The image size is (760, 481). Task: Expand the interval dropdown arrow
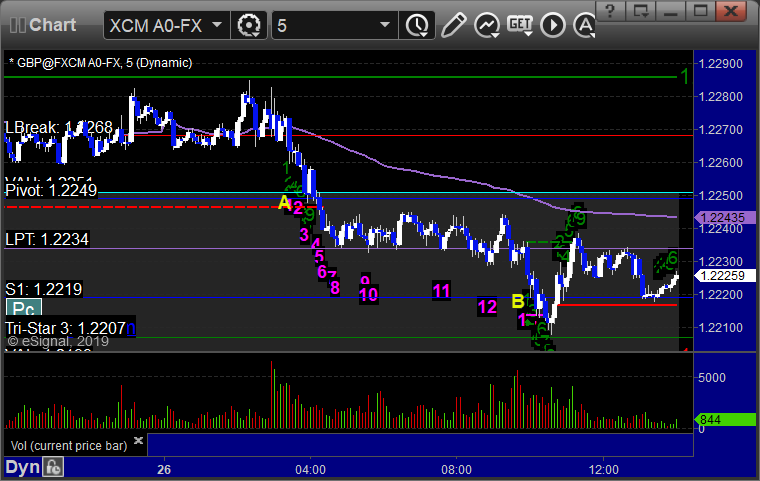[x=385, y=25]
